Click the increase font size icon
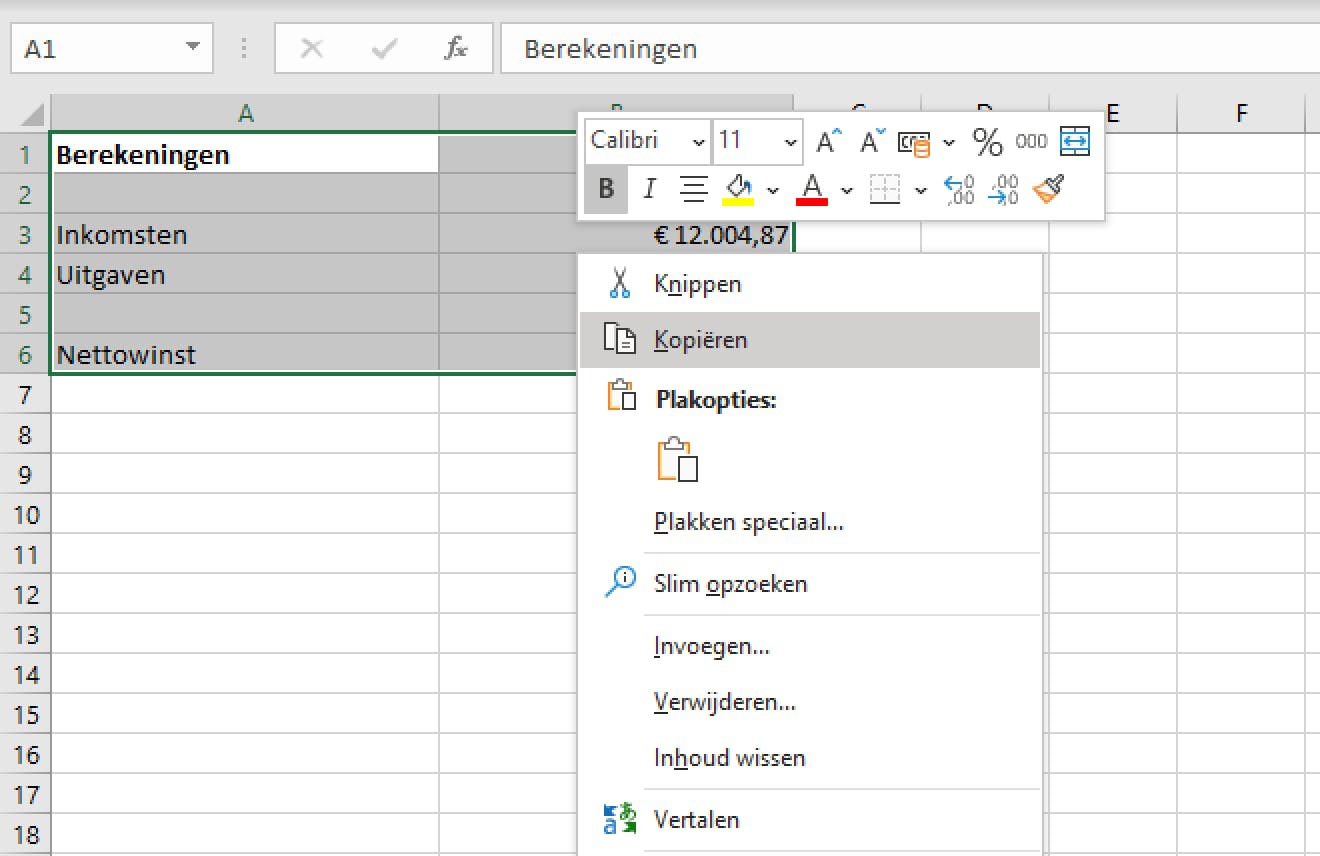 coord(826,142)
